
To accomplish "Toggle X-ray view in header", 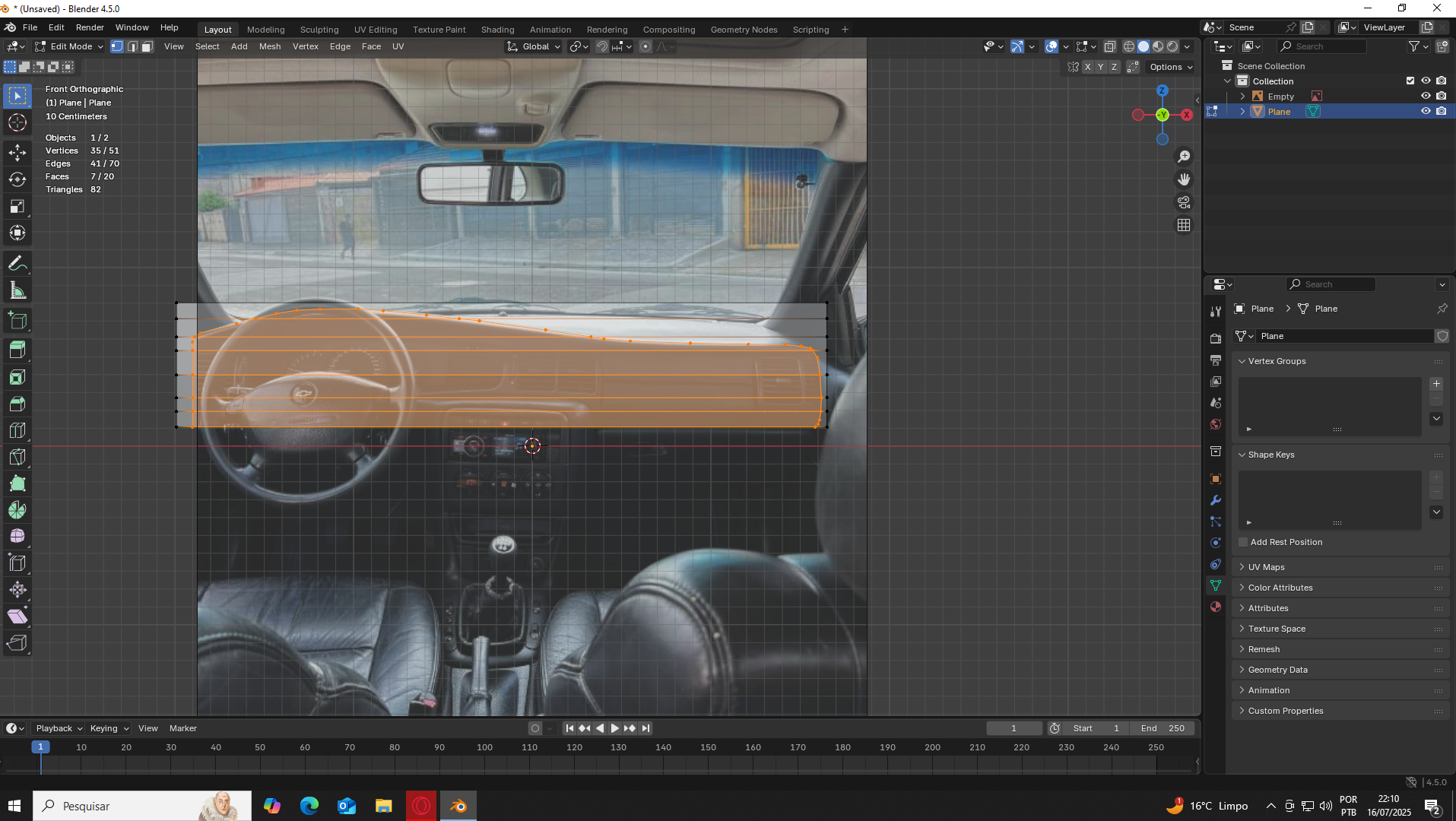I will pos(1109,46).
